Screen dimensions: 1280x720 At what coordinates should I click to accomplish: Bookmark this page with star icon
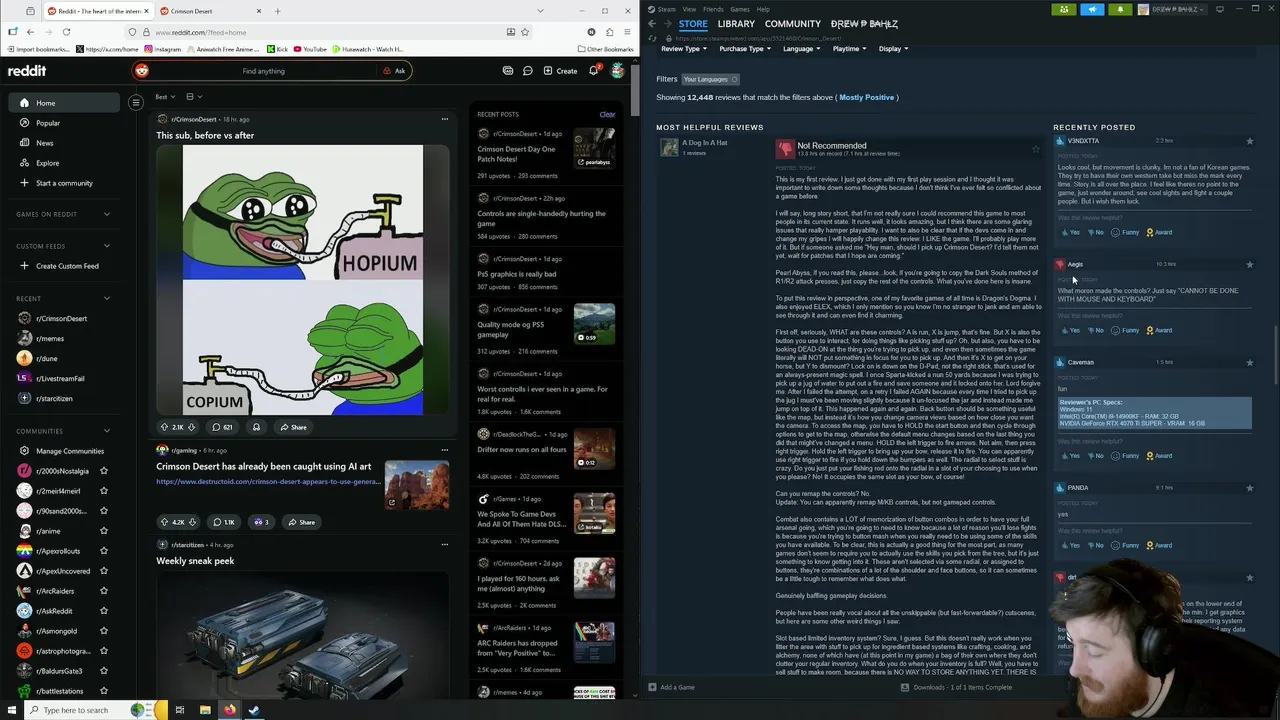524,32
